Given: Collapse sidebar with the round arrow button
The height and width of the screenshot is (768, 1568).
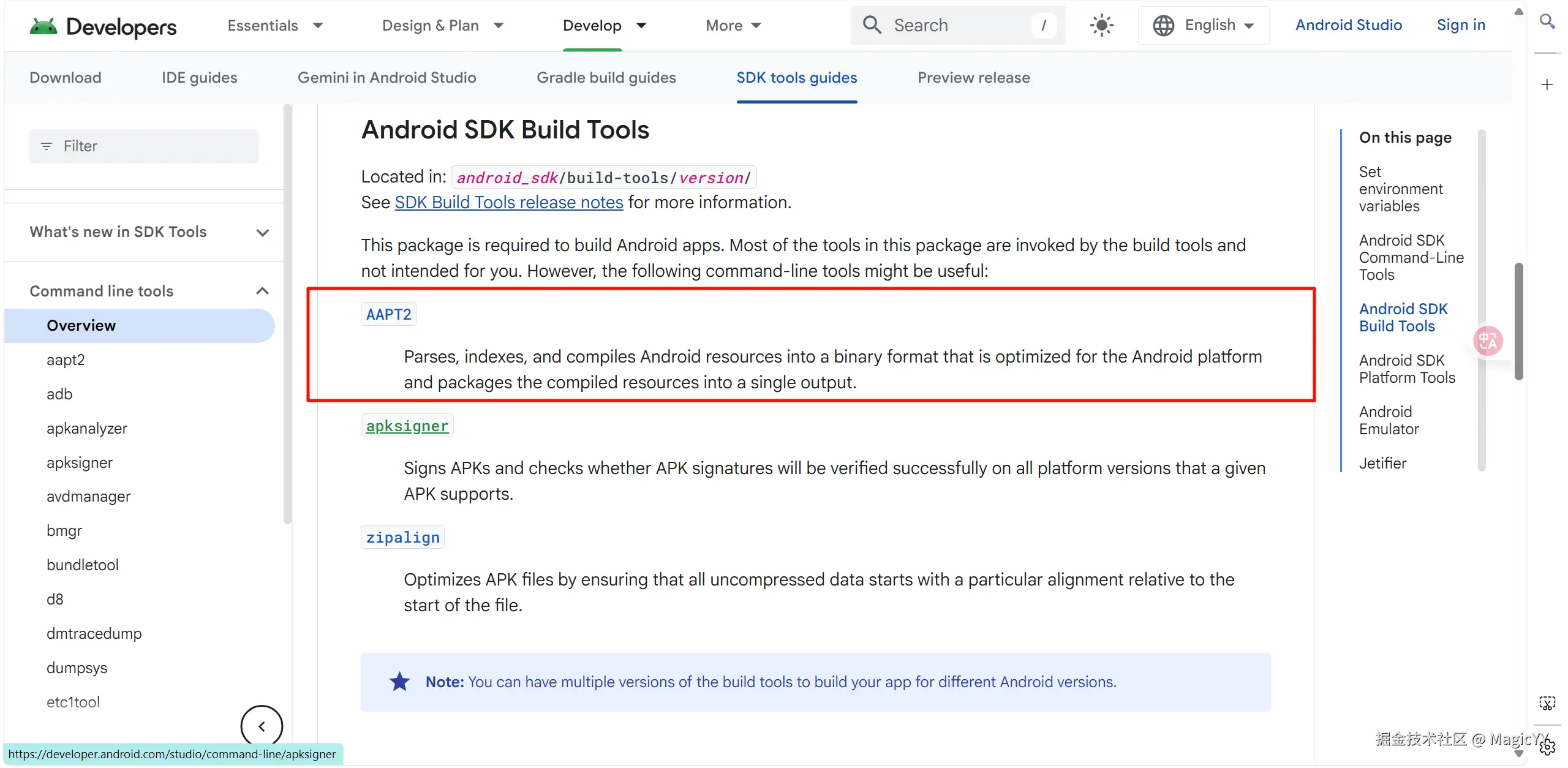Looking at the screenshot, I should point(262,726).
